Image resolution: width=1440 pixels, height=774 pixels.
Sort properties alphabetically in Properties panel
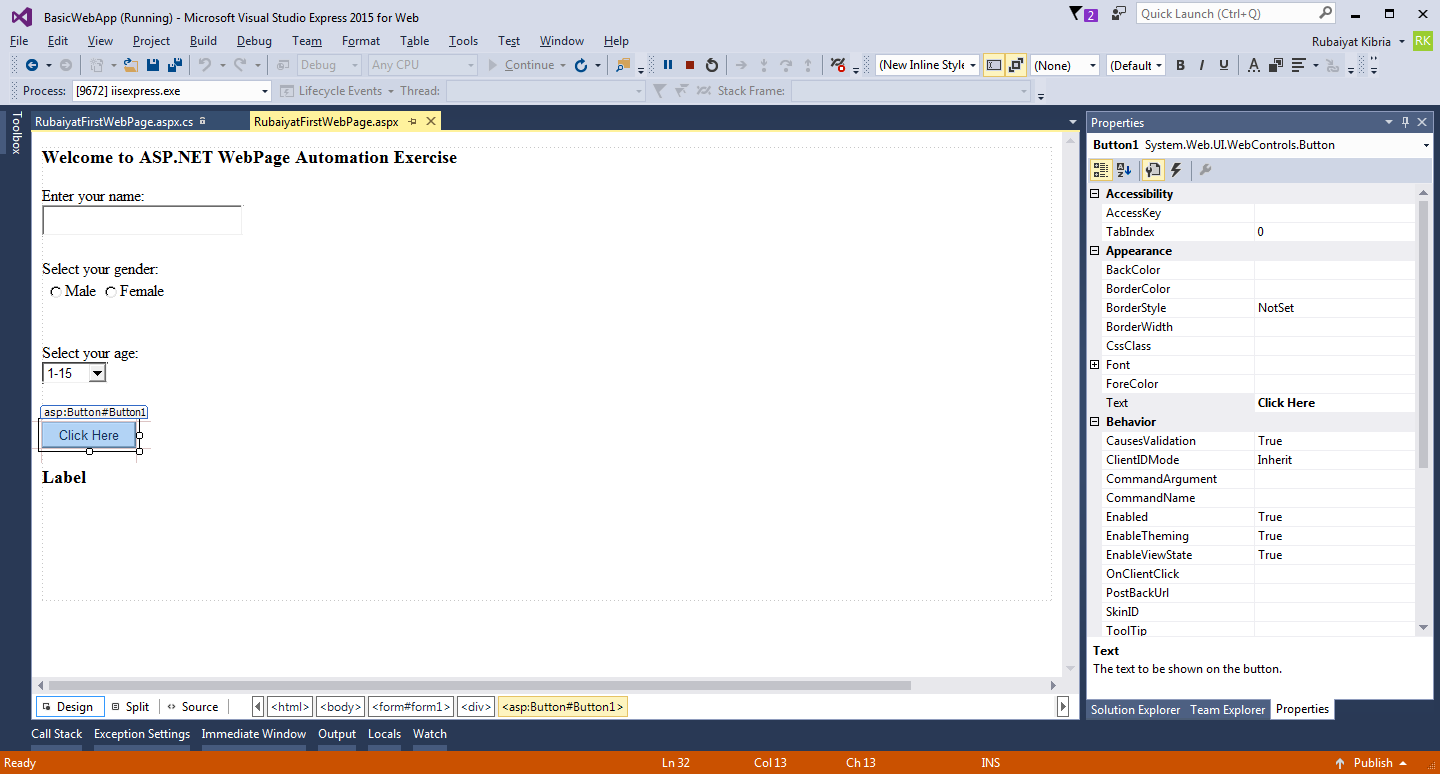tap(1124, 171)
